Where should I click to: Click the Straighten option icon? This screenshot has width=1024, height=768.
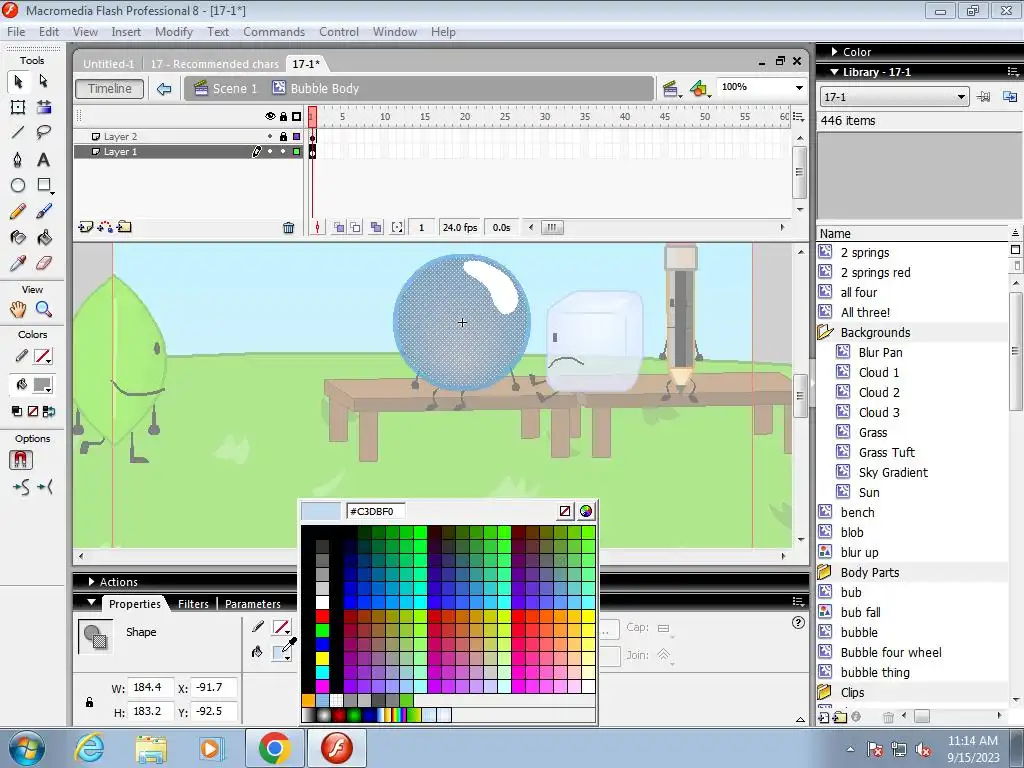pyautogui.click(x=45, y=487)
